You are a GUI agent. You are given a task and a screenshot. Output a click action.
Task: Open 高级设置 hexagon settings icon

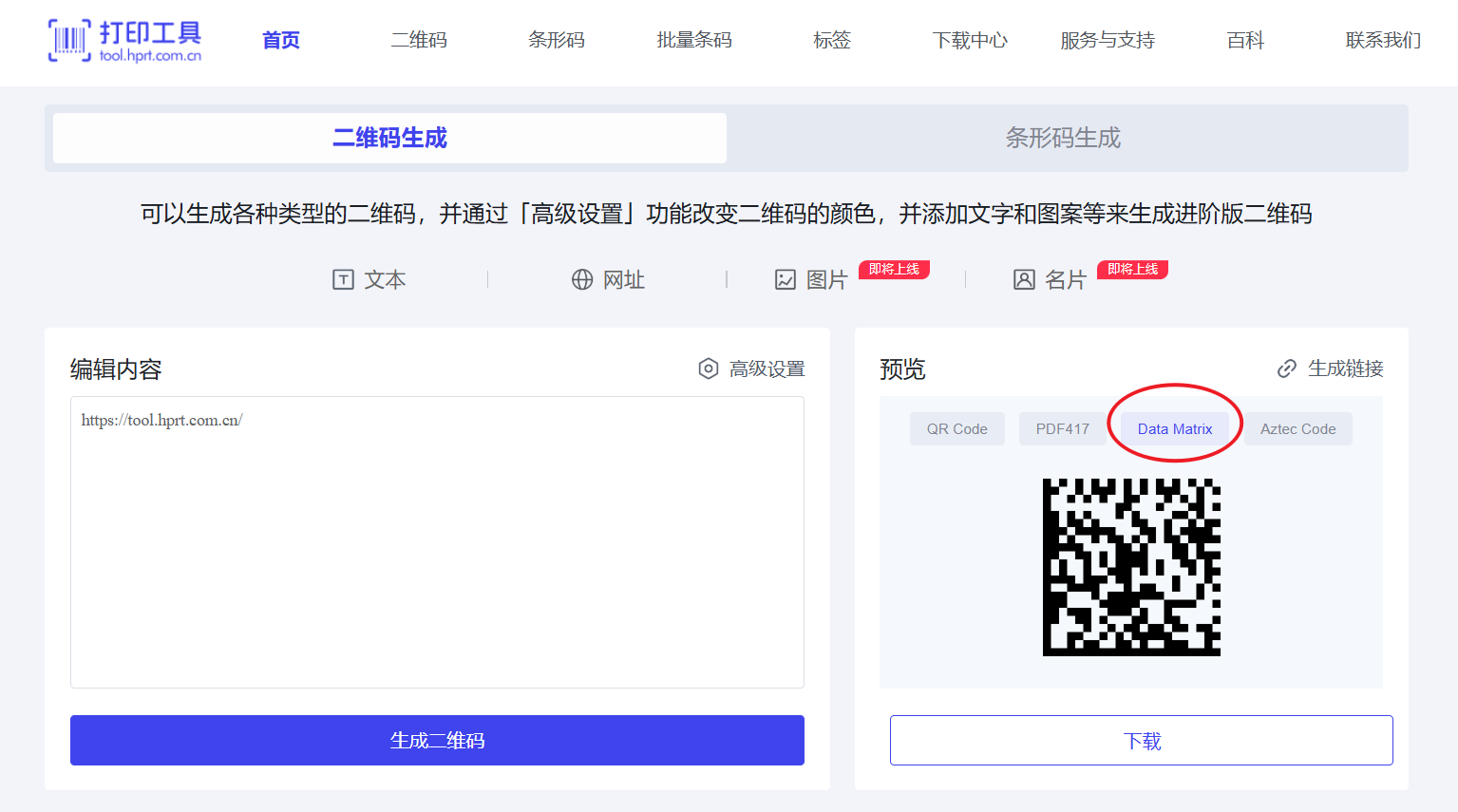pyautogui.click(x=709, y=368)
